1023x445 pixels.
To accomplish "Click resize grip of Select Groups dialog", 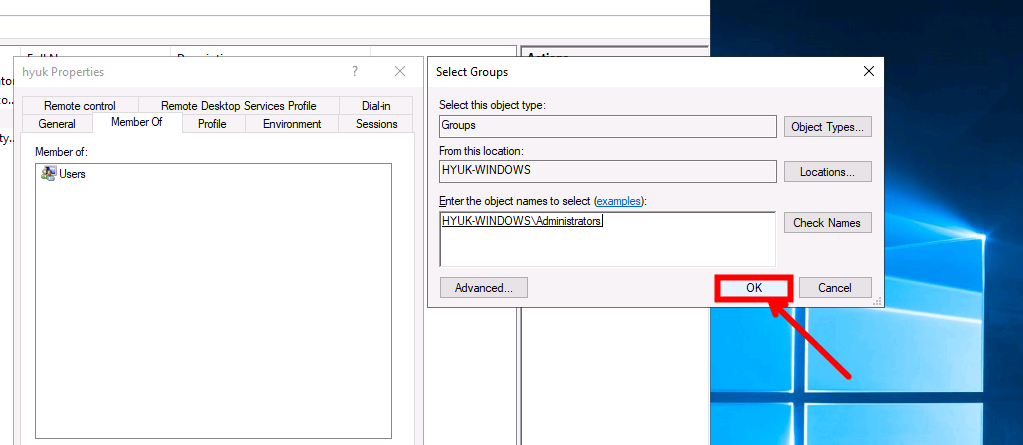I will tap(878, 301).
